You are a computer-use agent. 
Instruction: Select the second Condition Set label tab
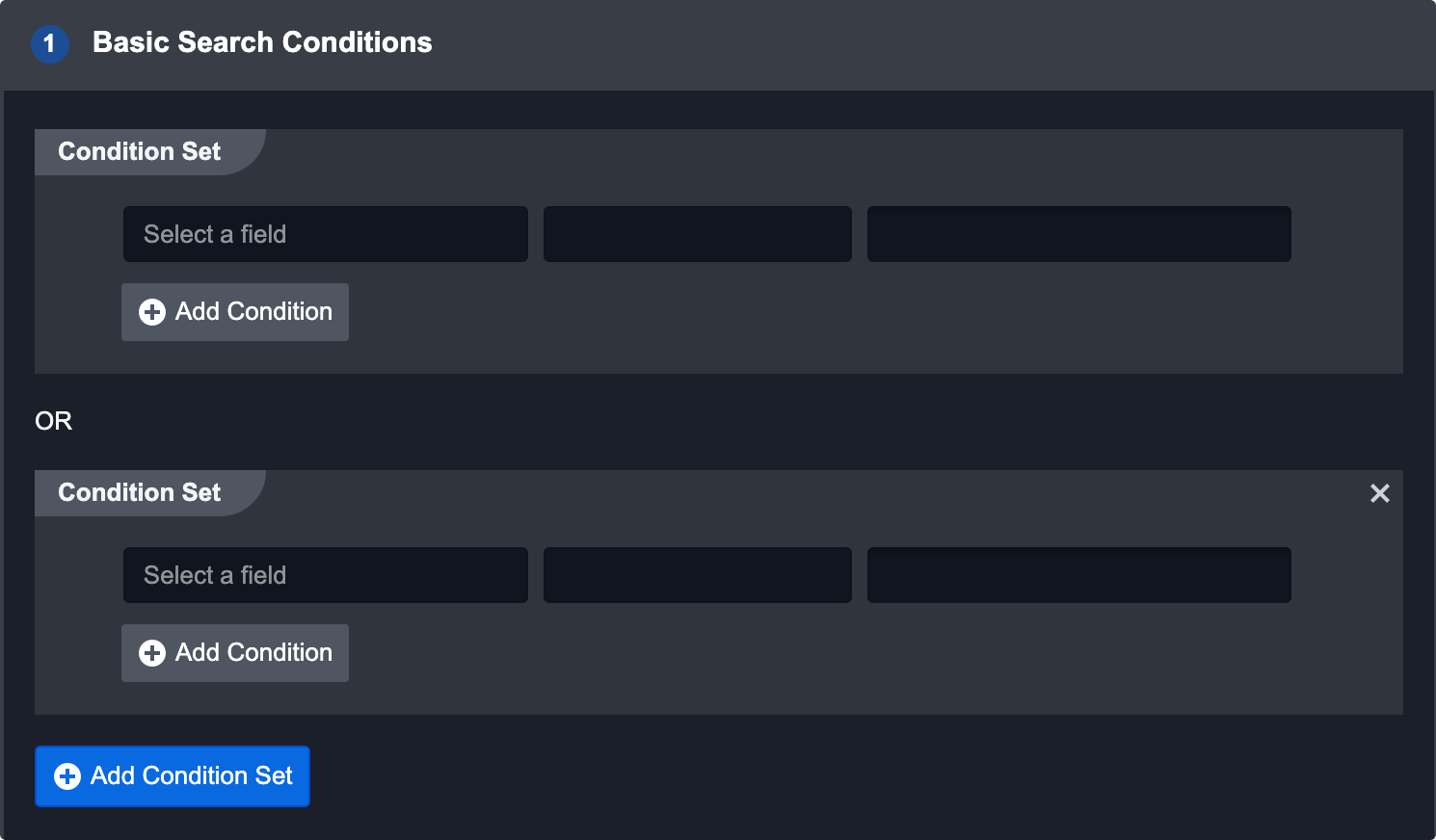[140, 493]
